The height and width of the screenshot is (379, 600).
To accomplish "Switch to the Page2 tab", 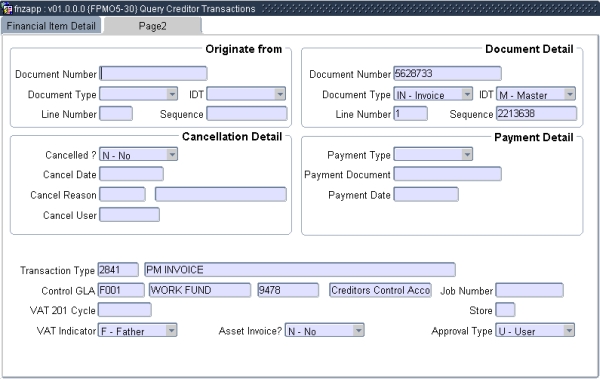I will tap(152, 26).
